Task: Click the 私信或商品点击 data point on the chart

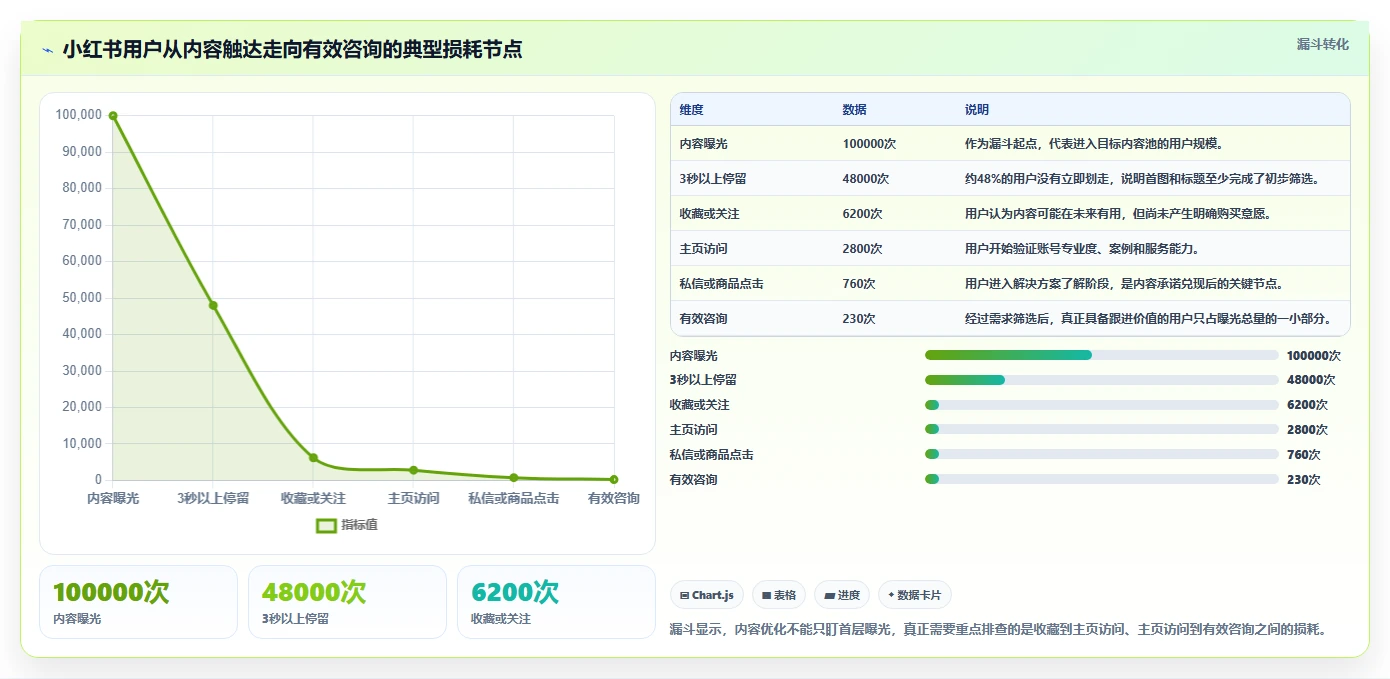Action: click(x=513, y=478)
